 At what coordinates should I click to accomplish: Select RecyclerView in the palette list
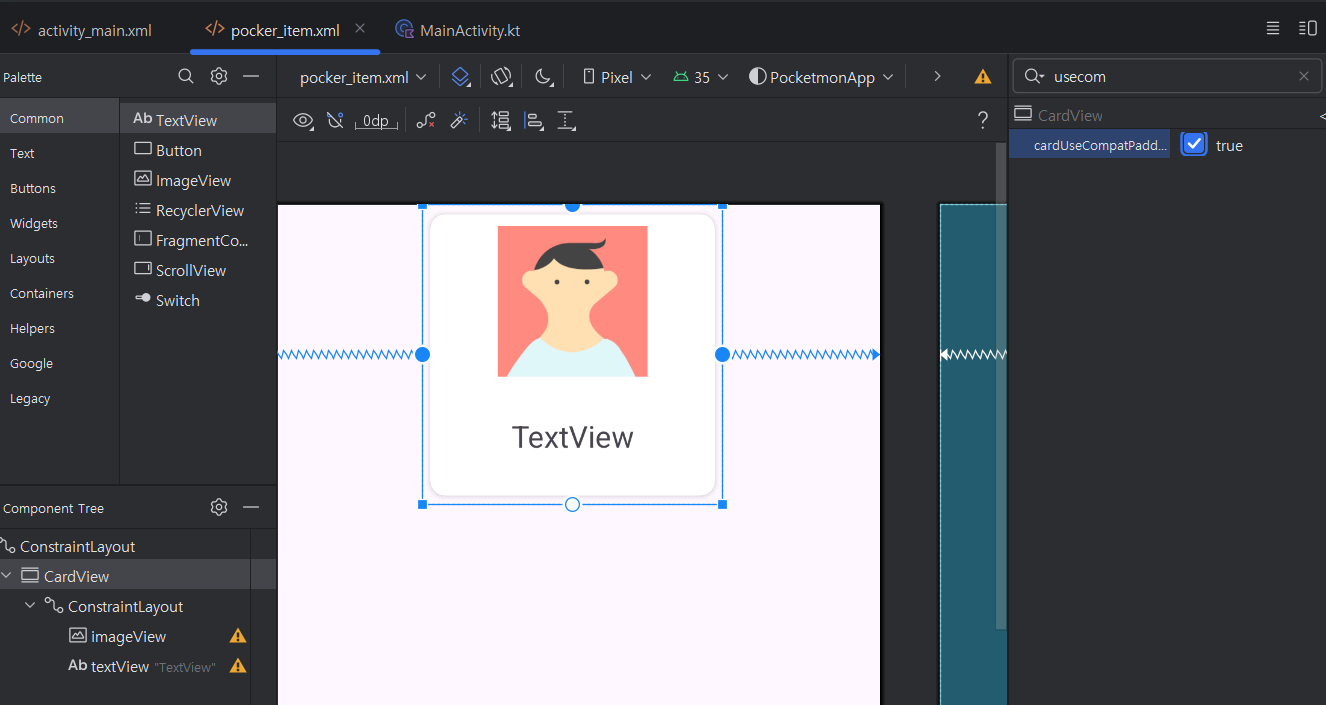[199, 210]
